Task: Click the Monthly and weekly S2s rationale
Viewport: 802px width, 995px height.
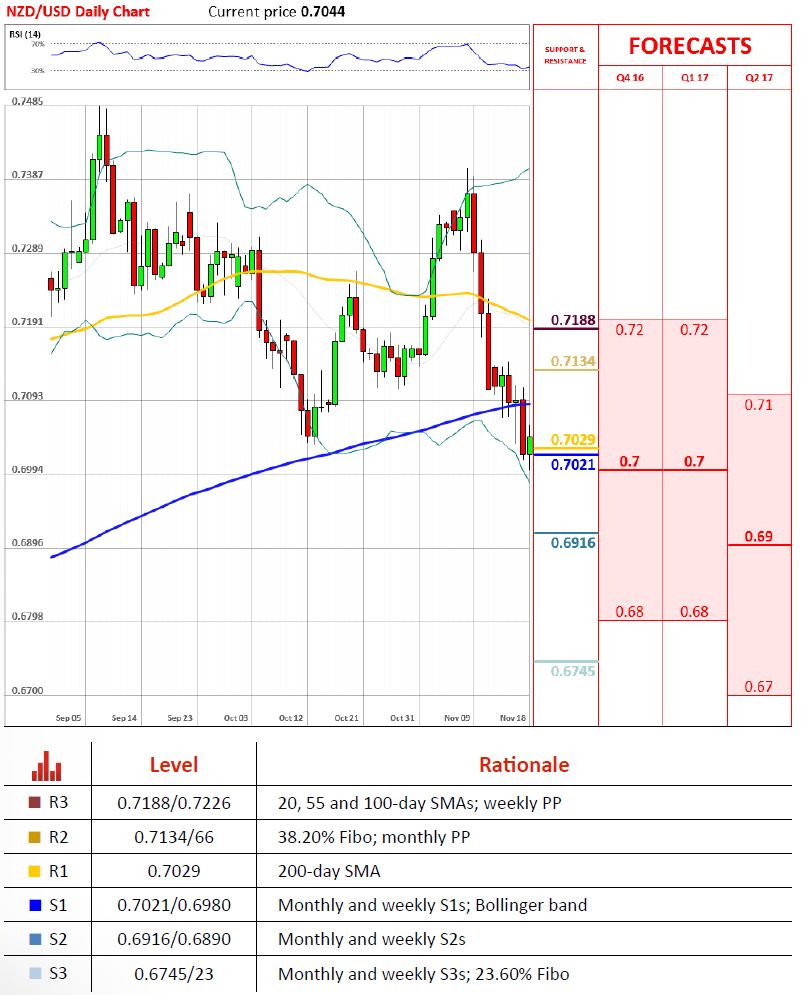Action: 371,939
